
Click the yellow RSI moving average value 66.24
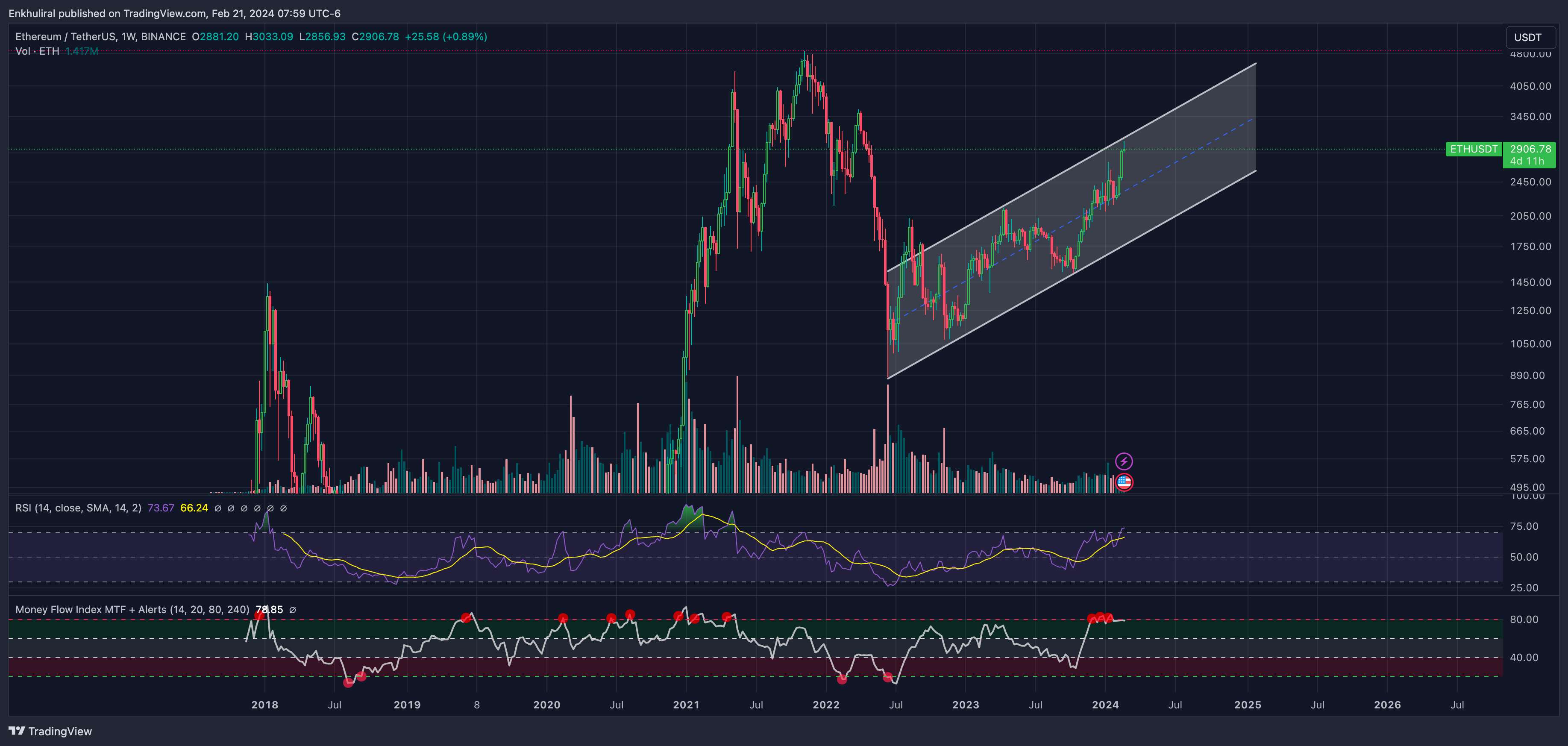tap(194, 508)
